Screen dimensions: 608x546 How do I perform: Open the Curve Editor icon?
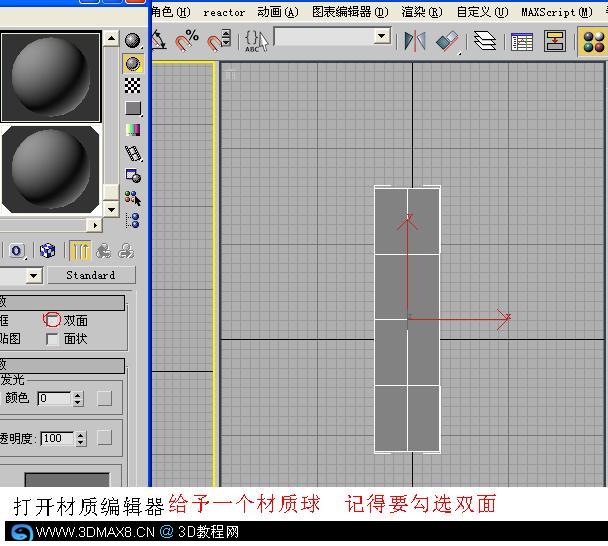(x=522, y=42)
